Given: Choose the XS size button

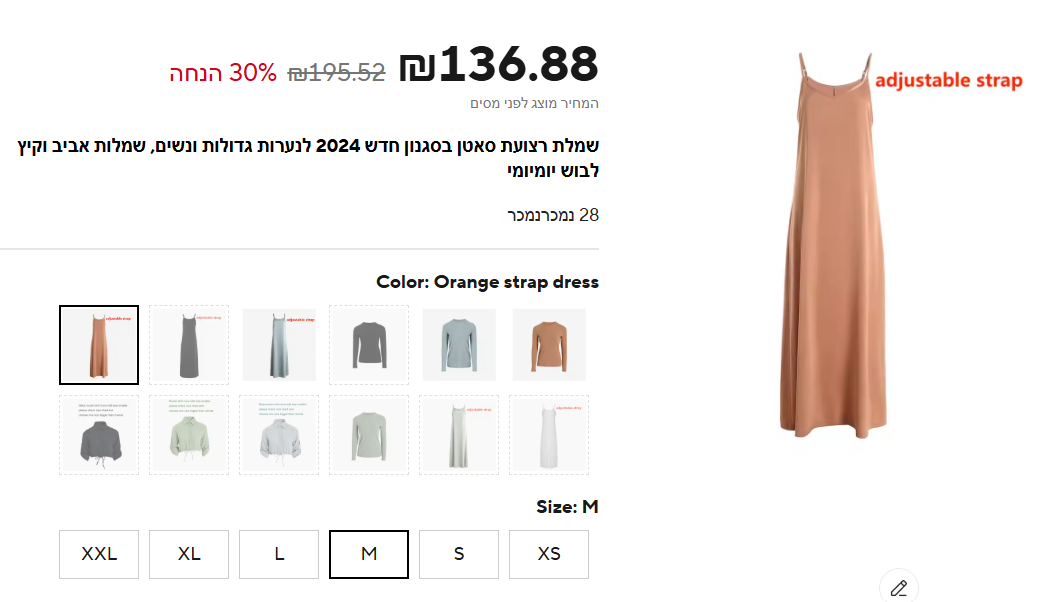Looking at the screenshot, I should (x=549, y=554).
